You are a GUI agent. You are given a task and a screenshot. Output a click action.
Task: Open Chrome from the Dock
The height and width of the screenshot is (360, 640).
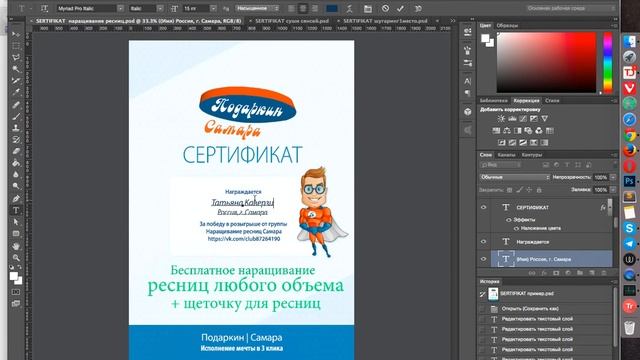tap(629, 135)
